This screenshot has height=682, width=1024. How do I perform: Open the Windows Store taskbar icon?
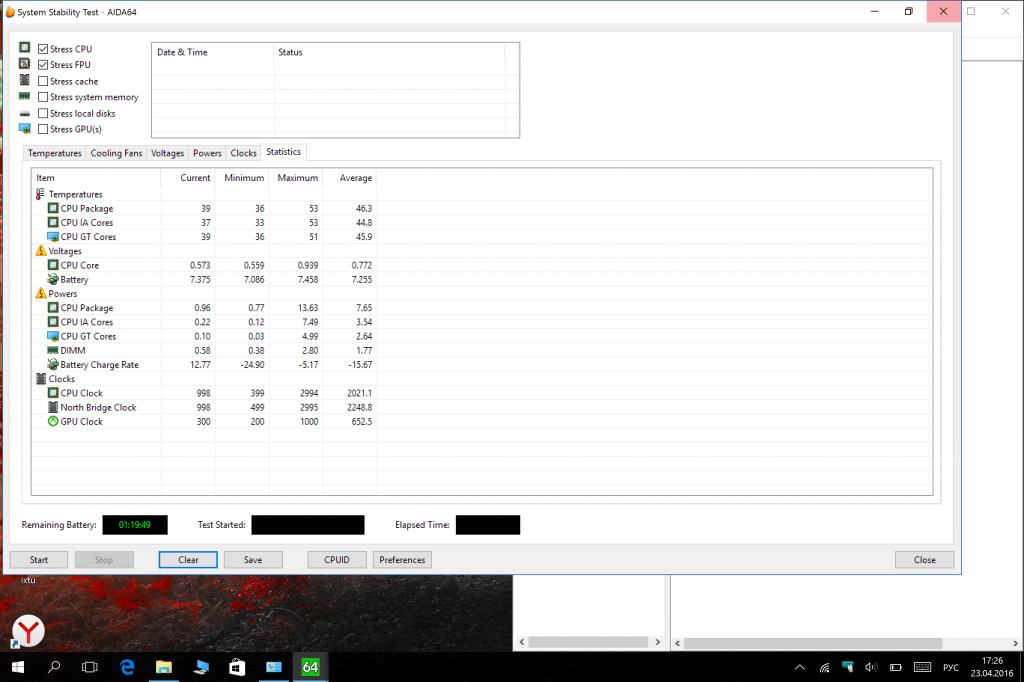pos(237,667)
